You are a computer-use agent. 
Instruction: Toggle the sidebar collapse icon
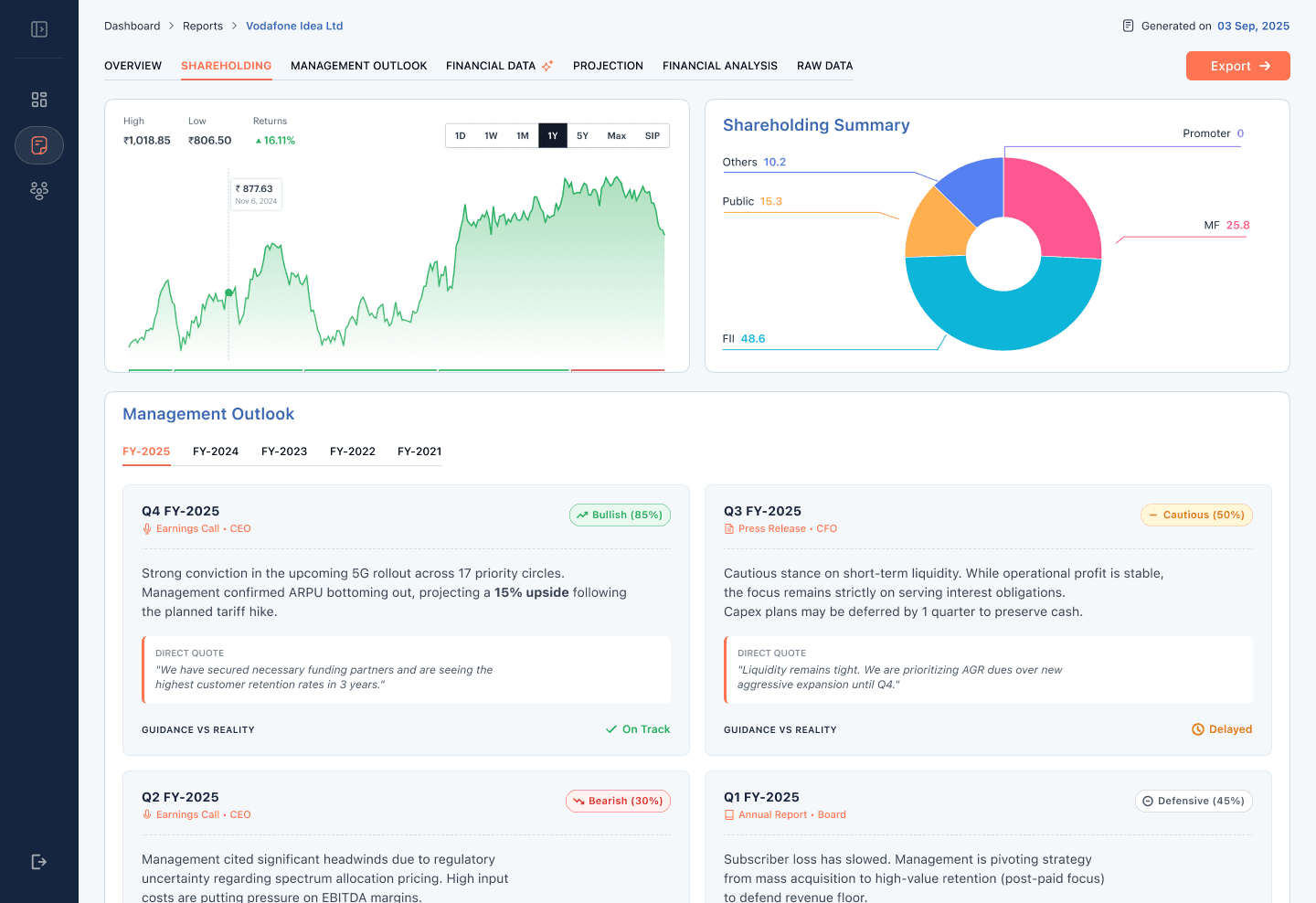[x=39, y=29]
